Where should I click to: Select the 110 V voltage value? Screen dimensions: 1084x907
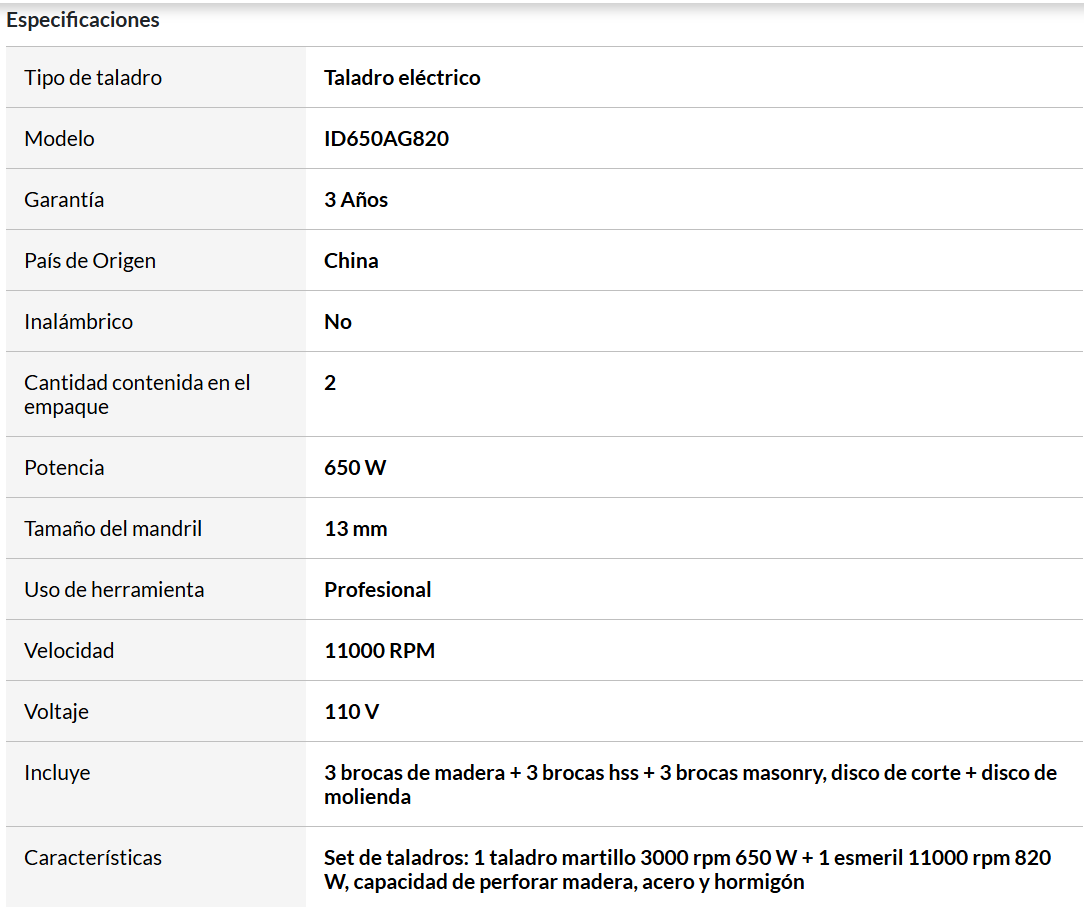coord(352,712)
